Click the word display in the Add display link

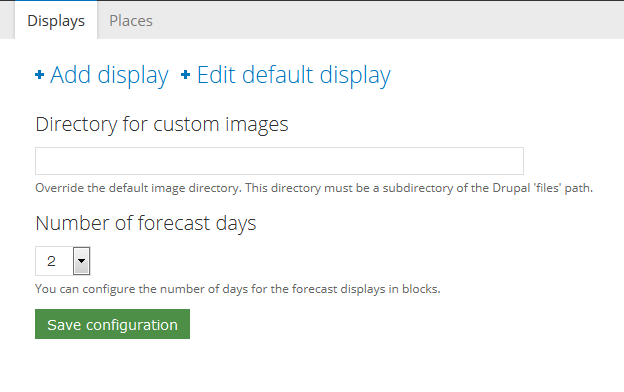click(x=133, y=75)
